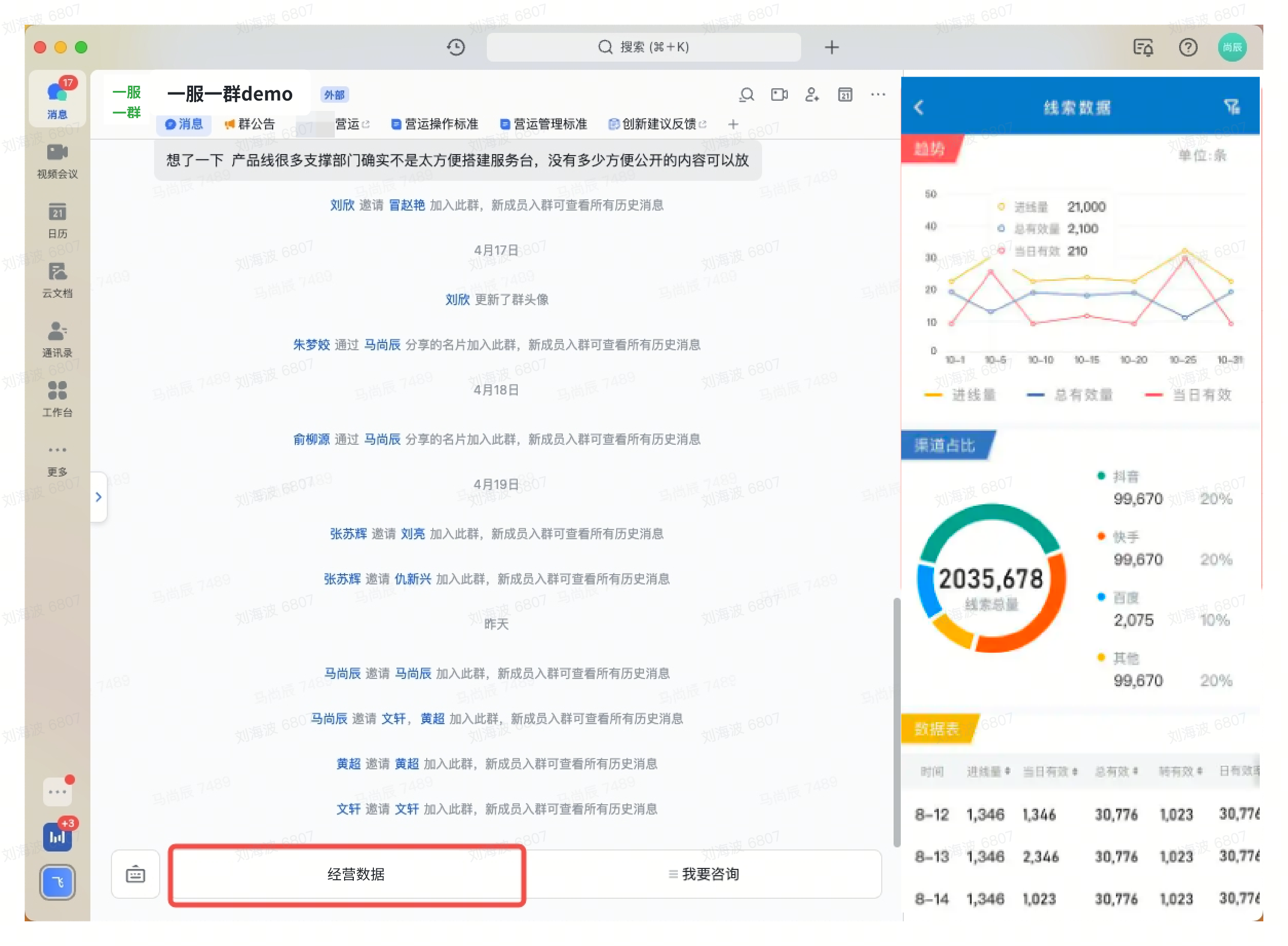Open 云文档 in the left sidebar
The image size is (1288, 946).
(x=58, y=280)
